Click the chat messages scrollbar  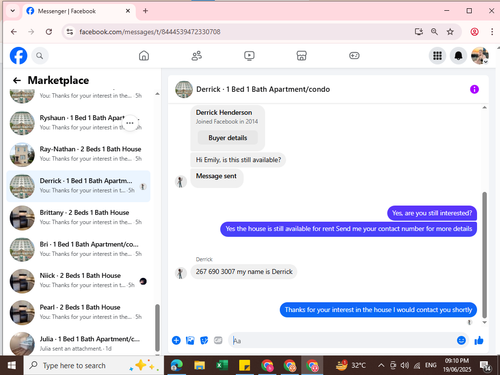pos(484,255)
